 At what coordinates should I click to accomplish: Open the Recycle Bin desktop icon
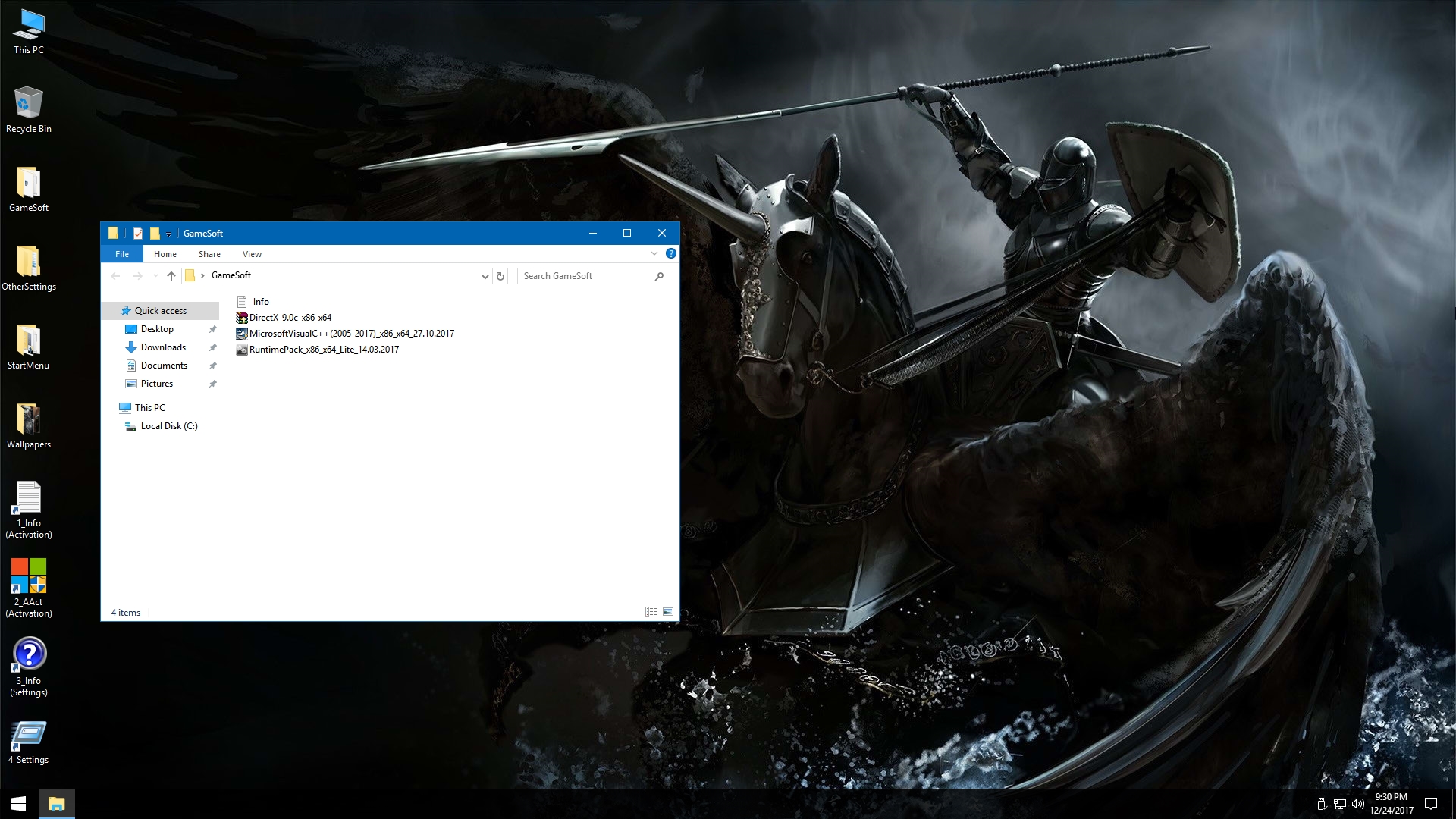(29, 110)
